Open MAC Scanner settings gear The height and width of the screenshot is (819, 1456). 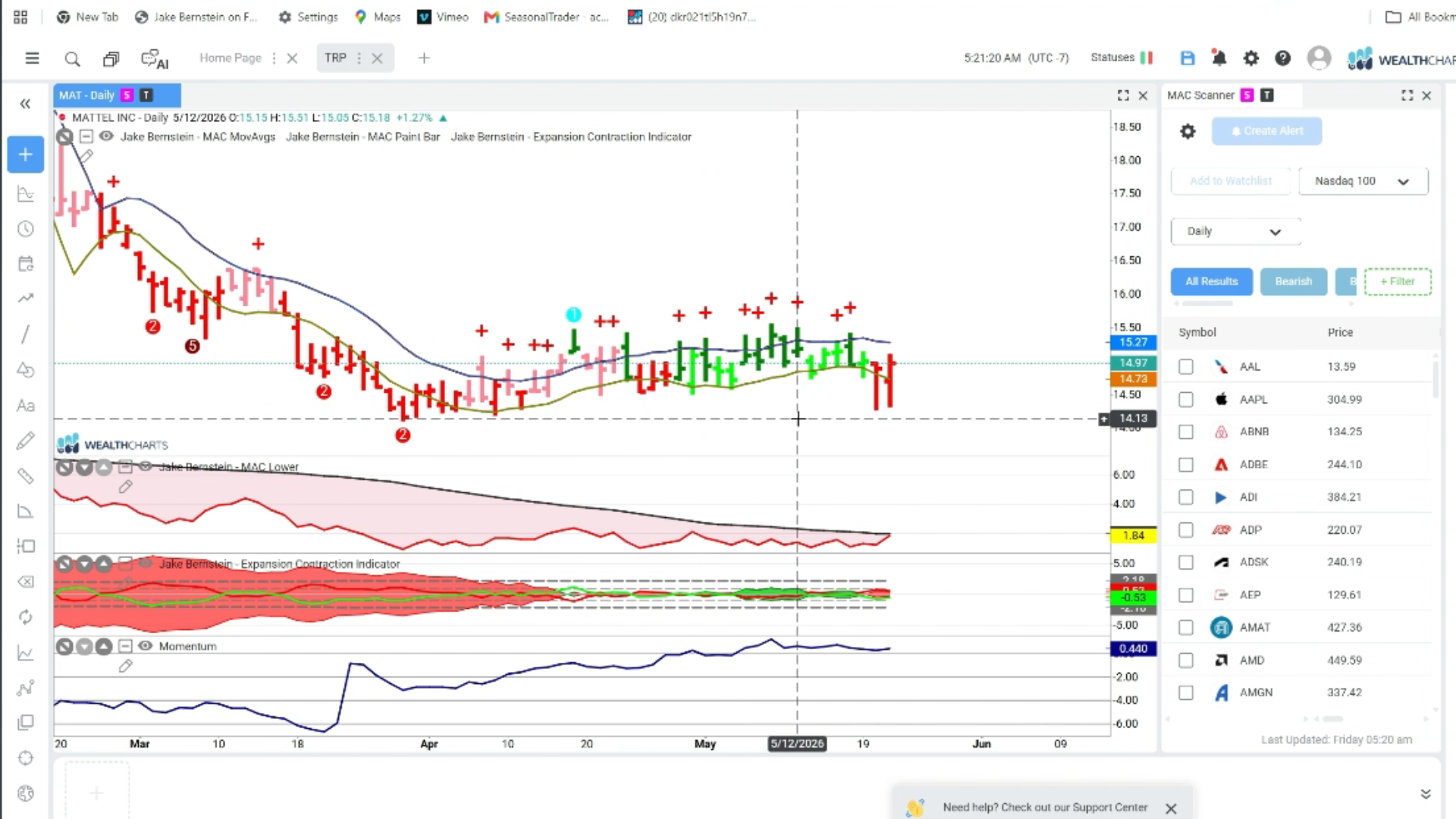pyautogui.click(x=1188, y=131)
